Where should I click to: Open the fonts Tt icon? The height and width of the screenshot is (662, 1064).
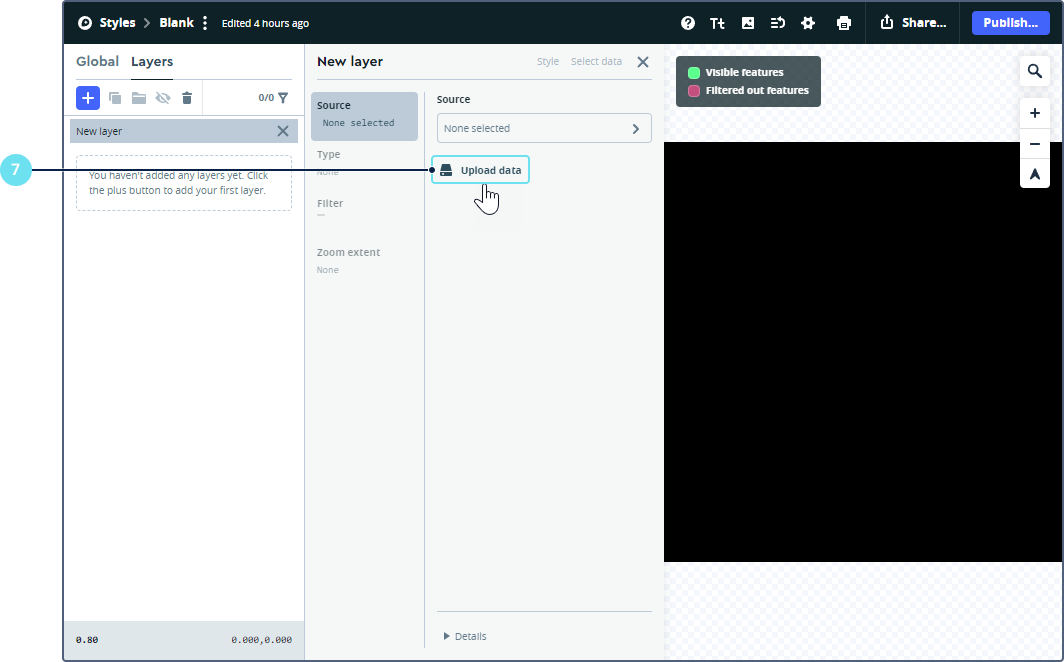point(717,23)
